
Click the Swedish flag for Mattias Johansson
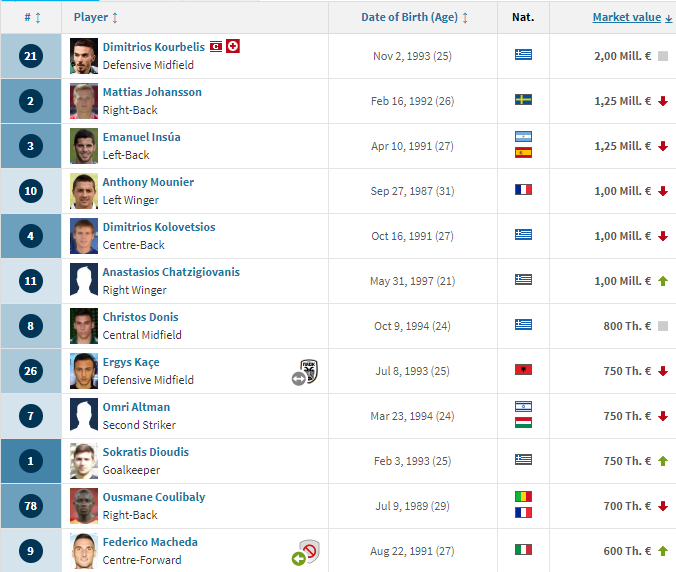pos(523,100)
